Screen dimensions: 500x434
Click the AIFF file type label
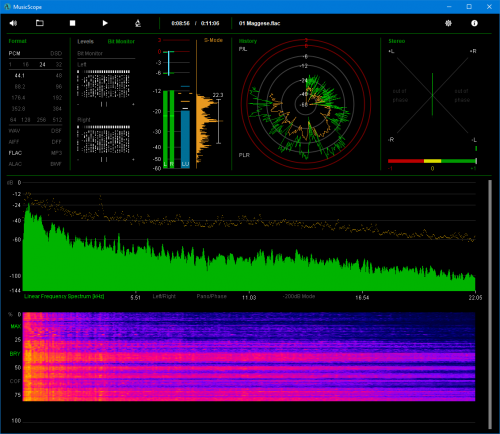(14, 142)
